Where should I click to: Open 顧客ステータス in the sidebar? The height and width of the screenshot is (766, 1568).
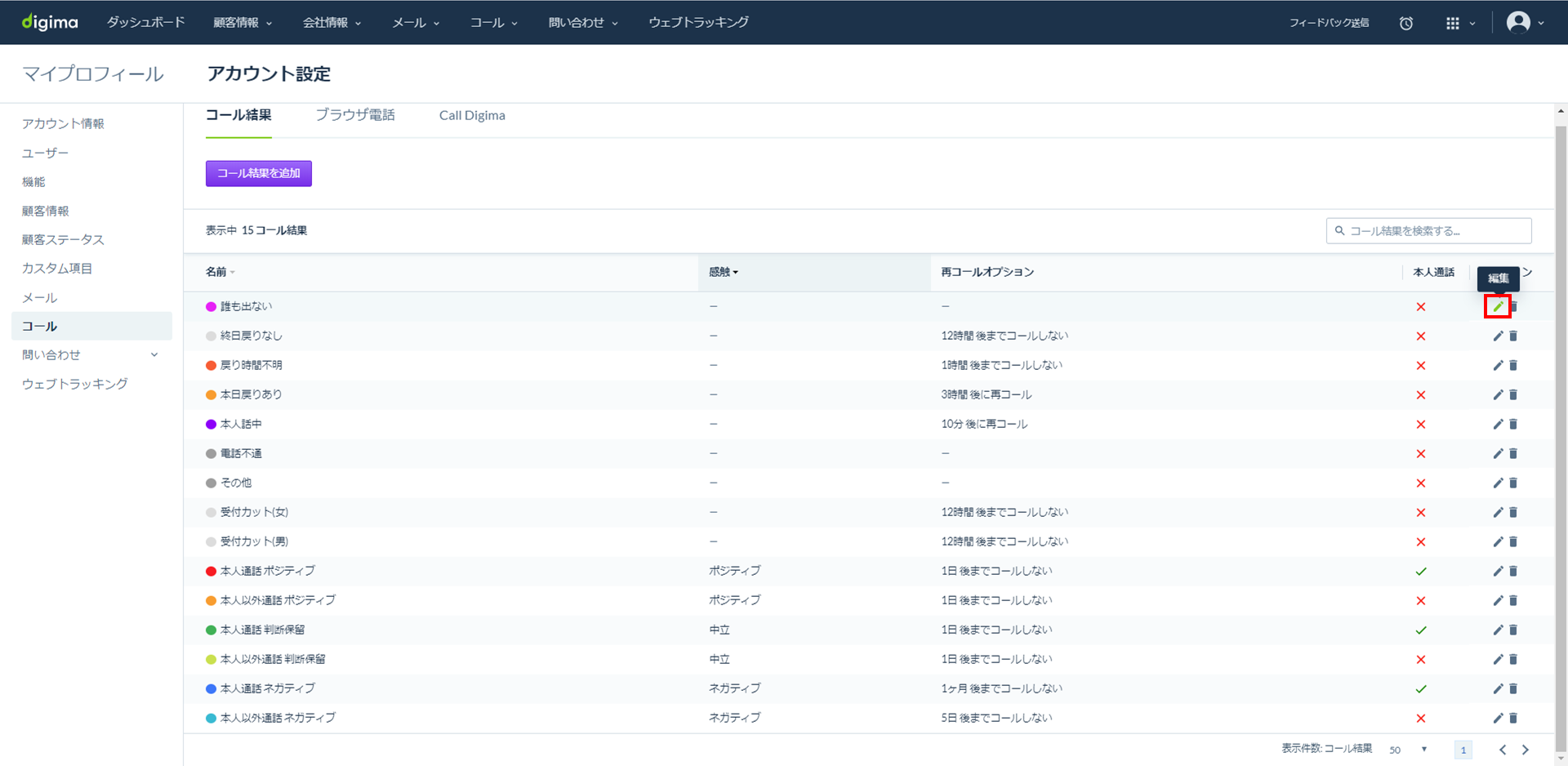63,239
